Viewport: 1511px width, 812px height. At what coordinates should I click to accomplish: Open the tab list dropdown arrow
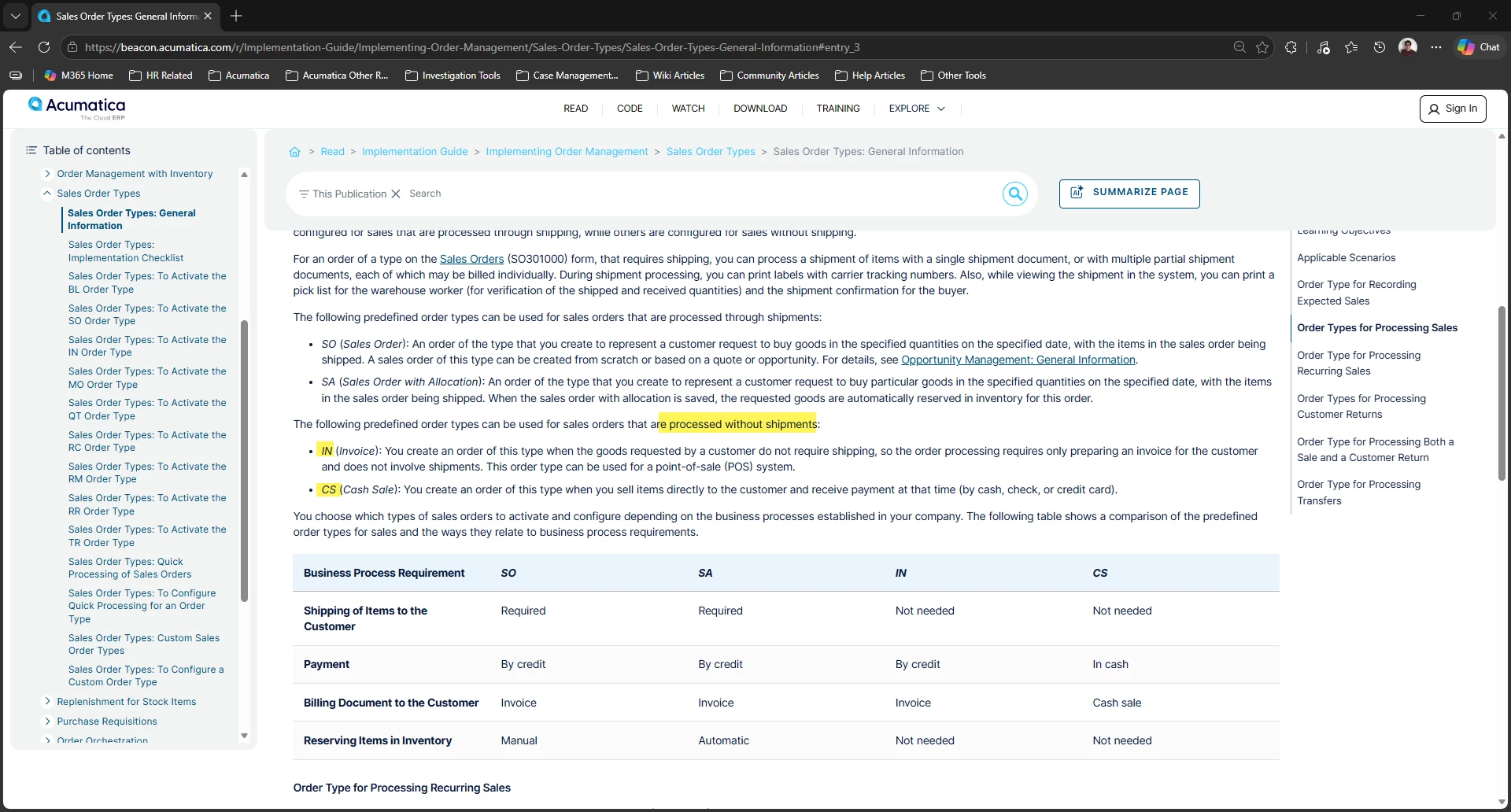[x=15, y=16]
